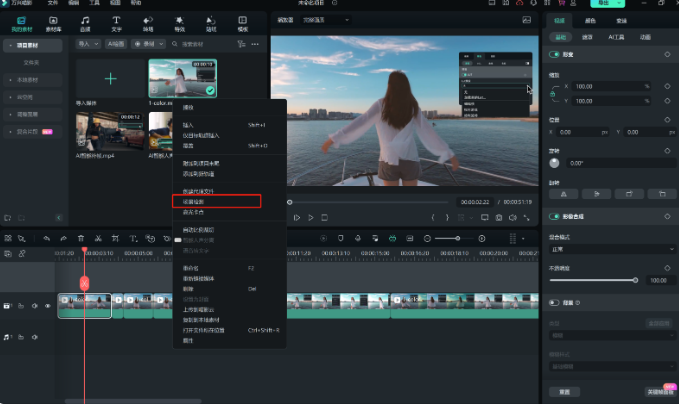Click the filter icon beside media search
Image resolution: width=679 pixels, height=405 pixels.
pyautogui.click(x=240, y=44)
